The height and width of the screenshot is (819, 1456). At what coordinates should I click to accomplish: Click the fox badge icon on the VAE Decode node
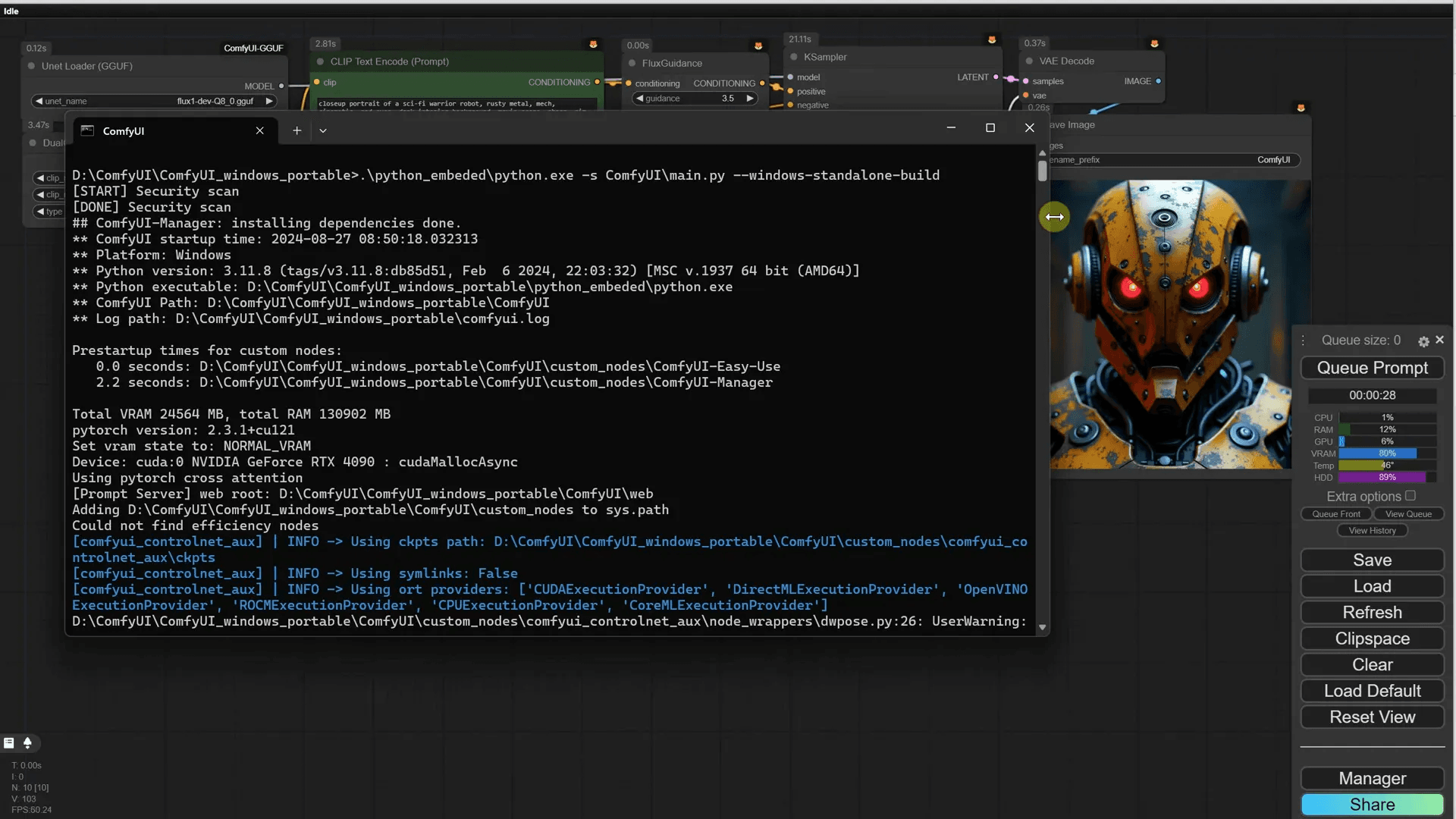pos(1156,43)
